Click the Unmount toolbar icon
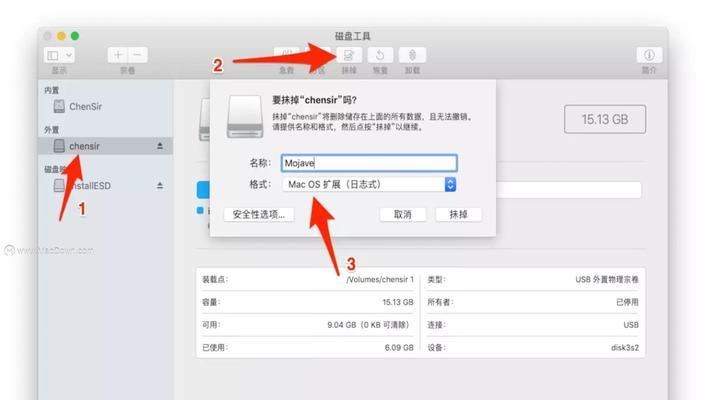This screenshot has height=400, width=706. click(x=412, y=55)
